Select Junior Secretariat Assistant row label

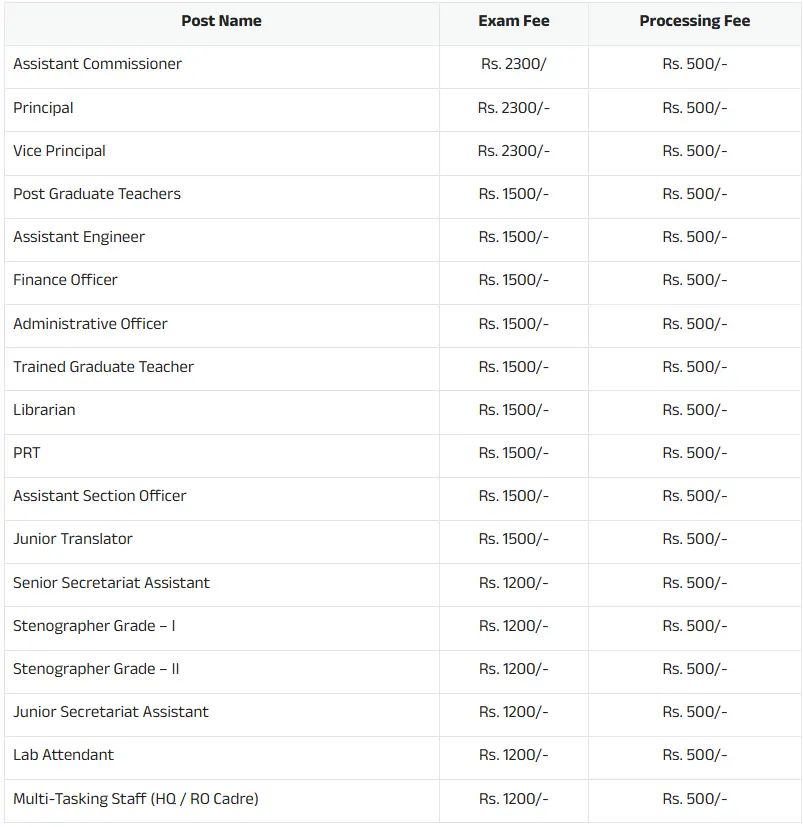click(x=111, y=712)
